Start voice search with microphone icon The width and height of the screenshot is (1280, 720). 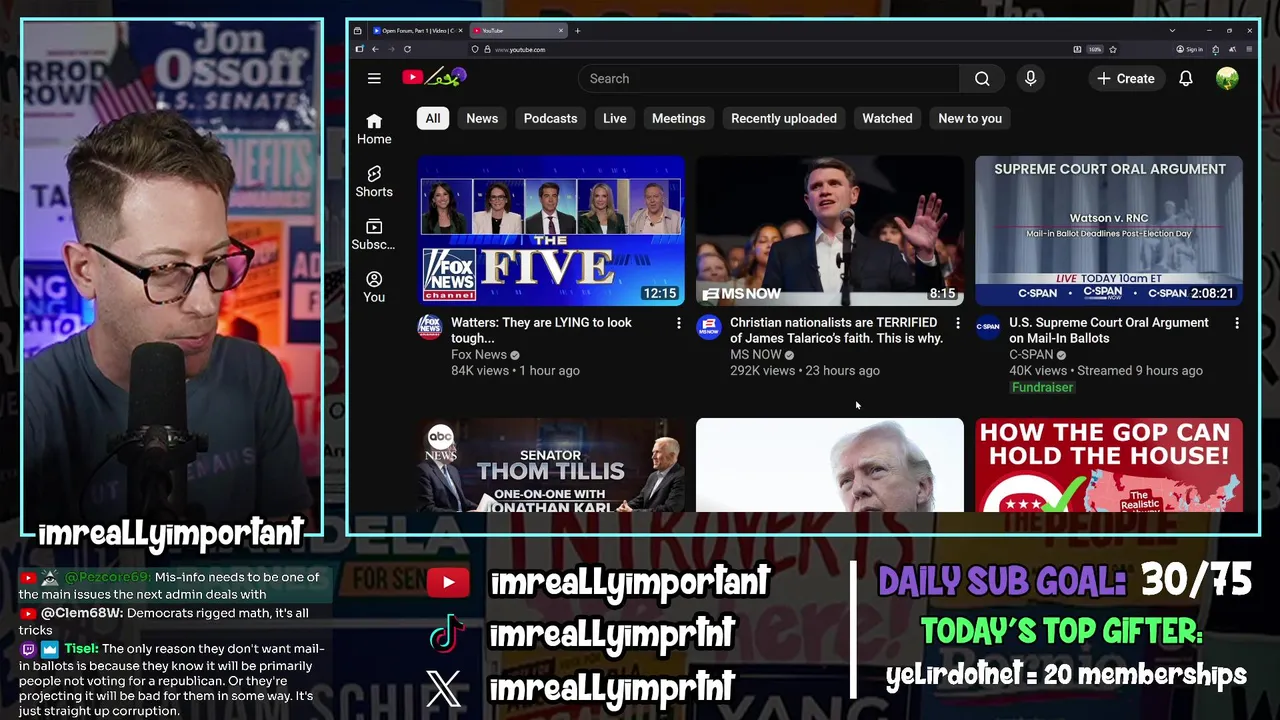pos(1030,78)
